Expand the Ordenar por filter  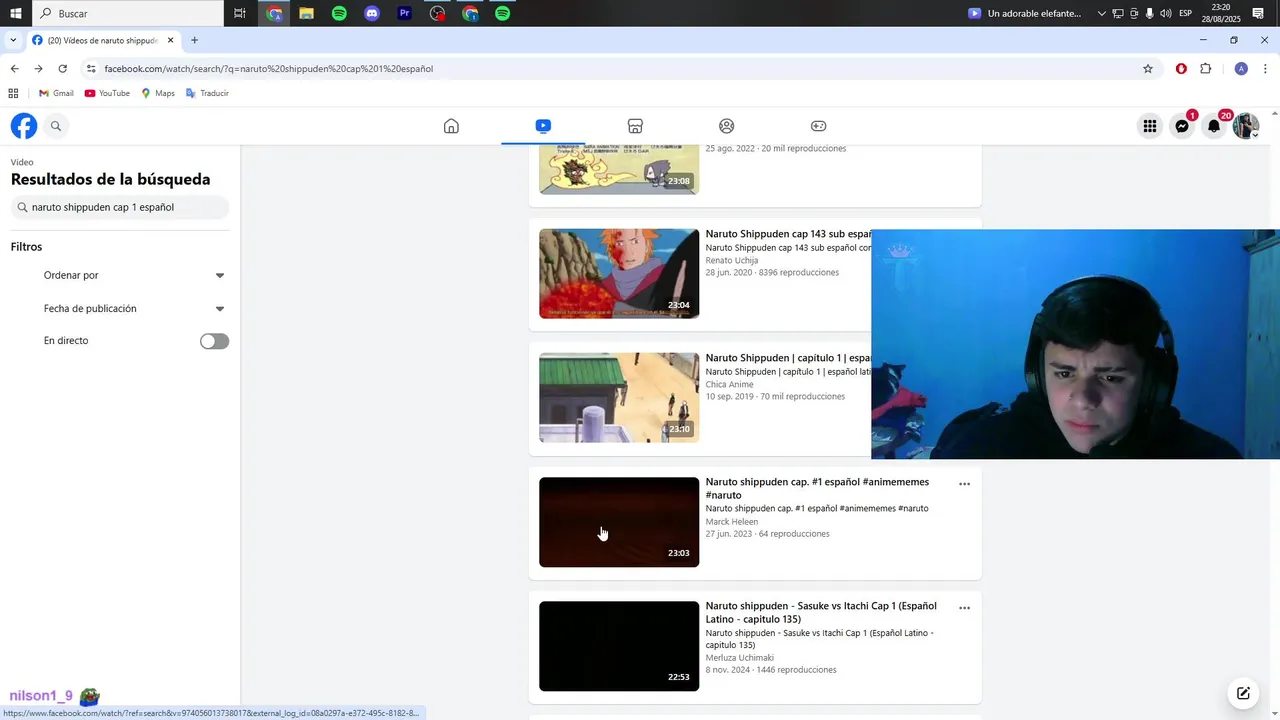pyautogui.click(x=134, y=275)
